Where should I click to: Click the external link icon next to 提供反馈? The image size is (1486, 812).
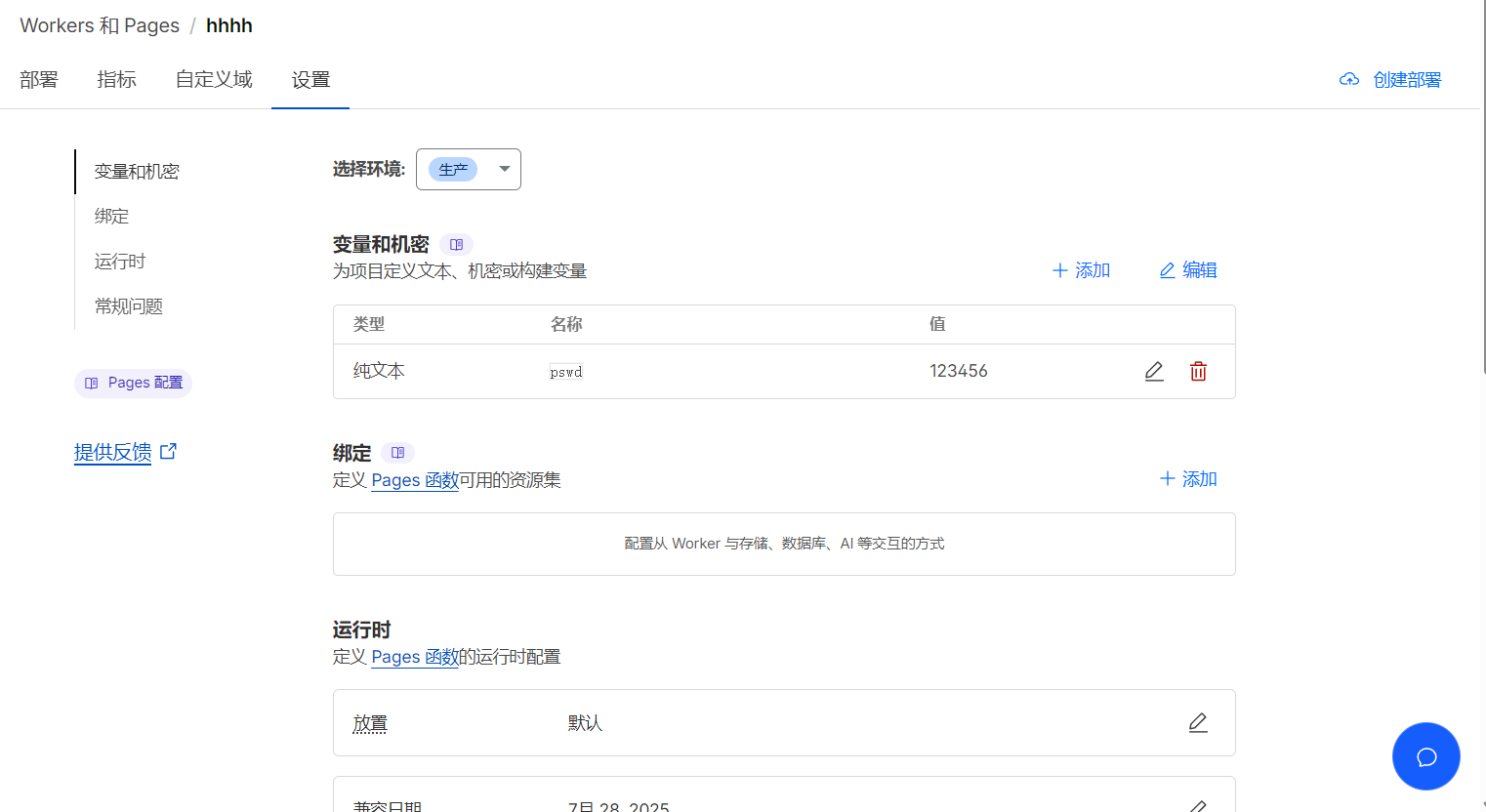pos(168,451)
